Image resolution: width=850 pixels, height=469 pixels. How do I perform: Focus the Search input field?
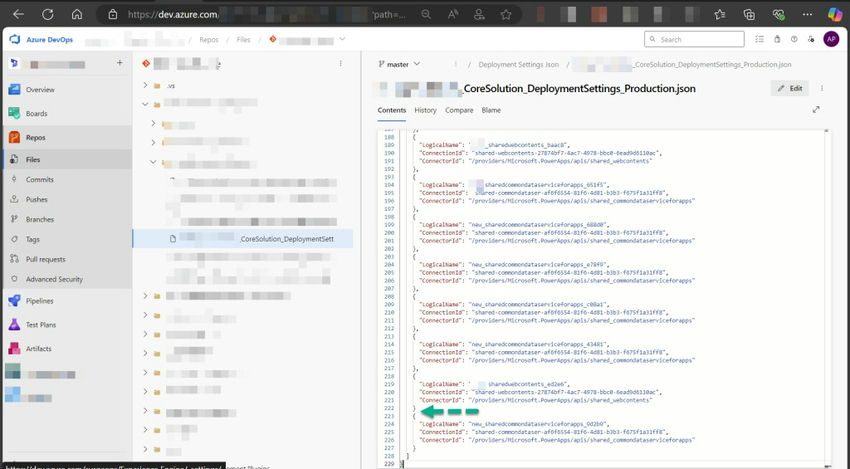[x=694, y=39]
